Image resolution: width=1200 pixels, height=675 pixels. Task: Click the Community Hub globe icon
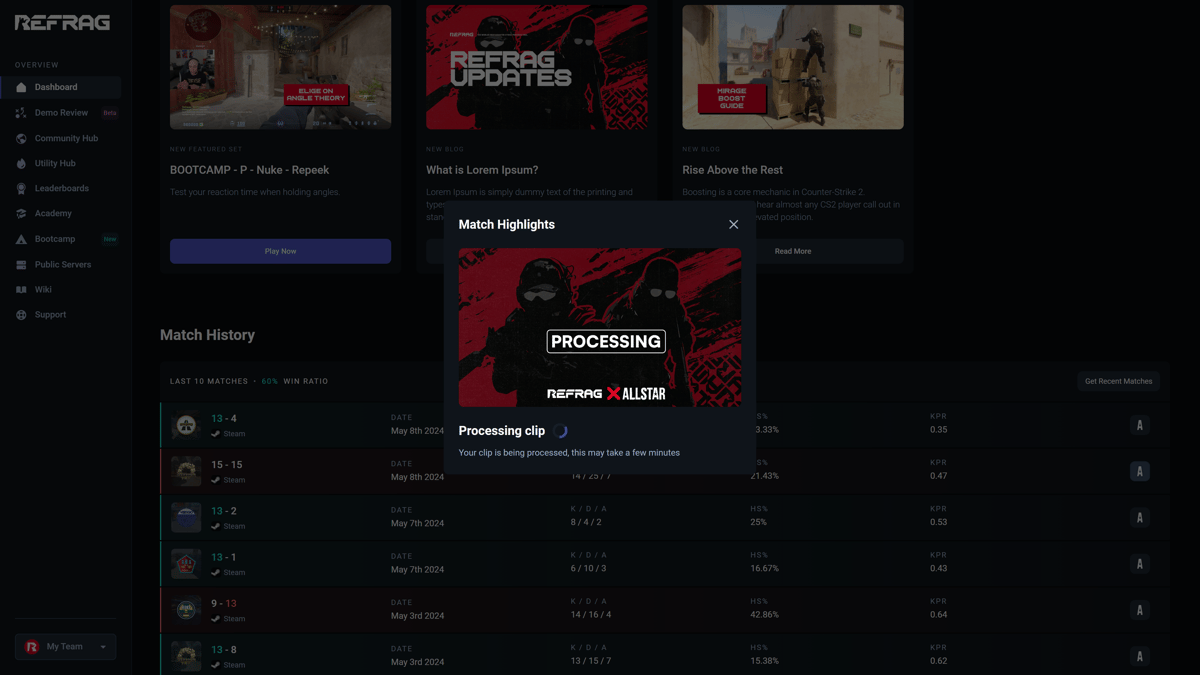tap(21, 138)
